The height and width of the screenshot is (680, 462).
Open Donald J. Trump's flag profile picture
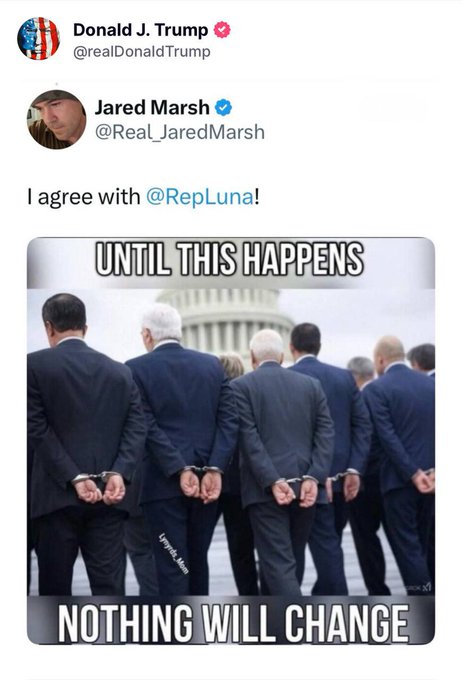pos(38,39)
